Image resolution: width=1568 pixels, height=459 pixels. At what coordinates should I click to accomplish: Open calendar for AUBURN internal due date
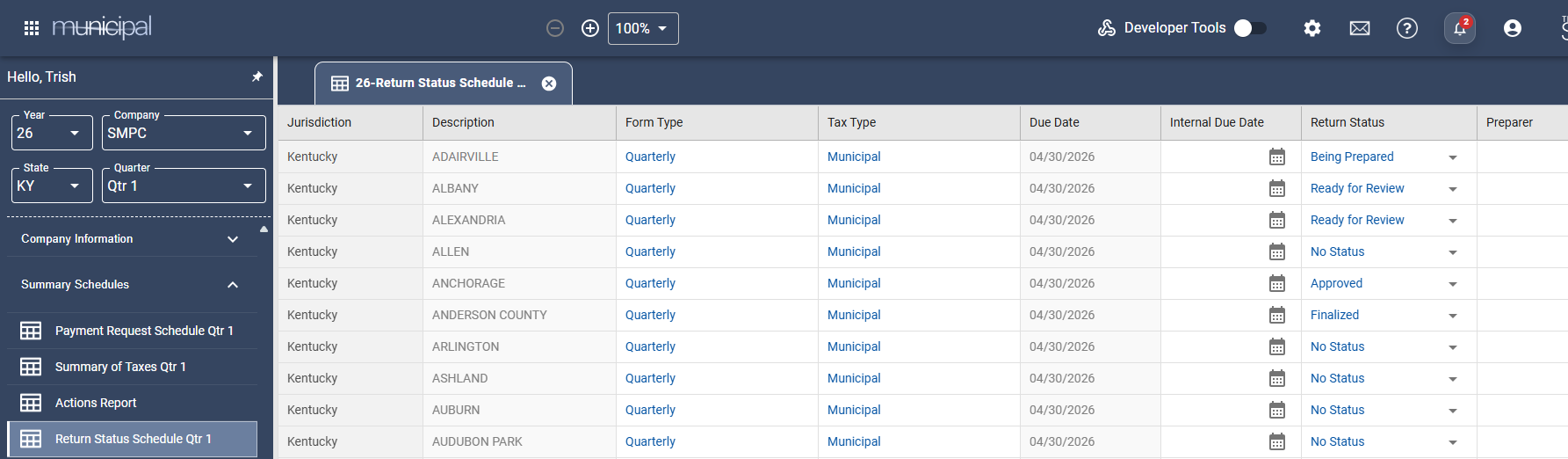[x=1277, y=410]
